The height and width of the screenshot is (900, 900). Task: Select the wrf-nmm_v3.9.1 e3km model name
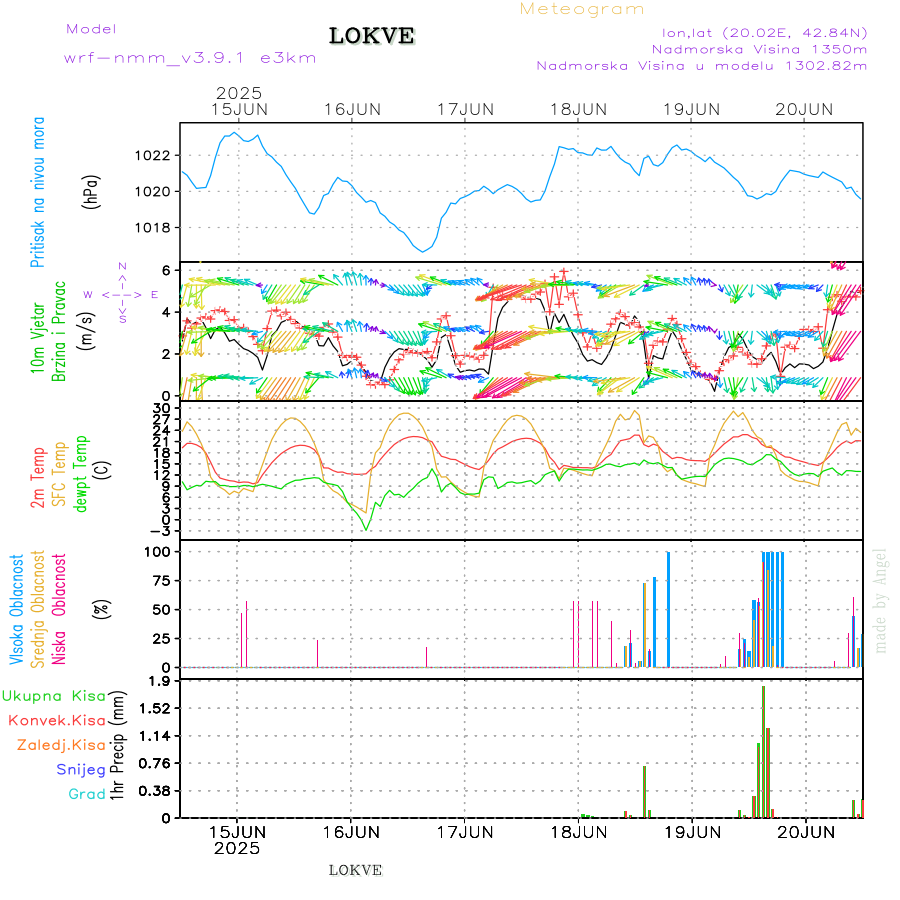(x=190, y=58)
